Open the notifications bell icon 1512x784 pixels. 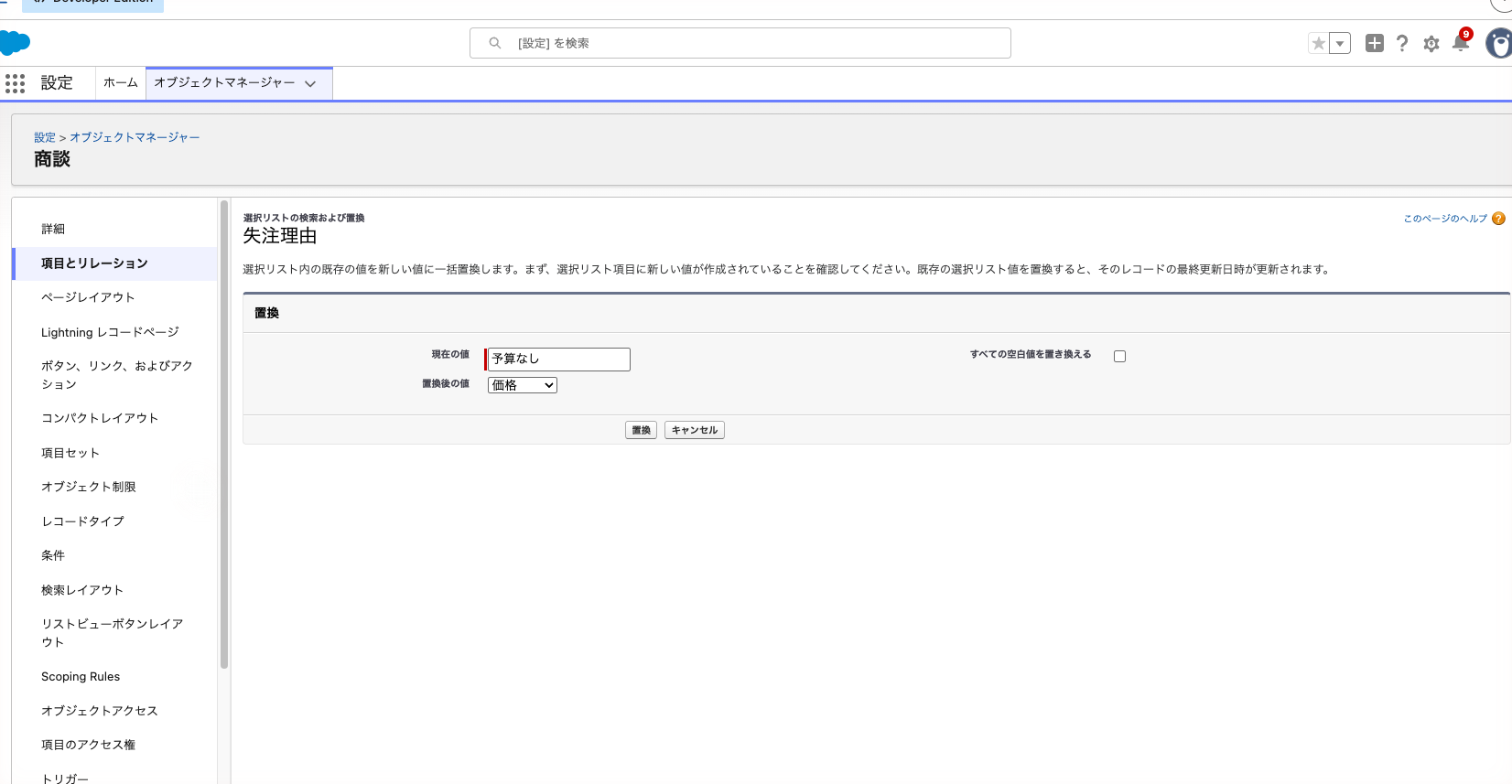click(x=1461, y=43)
